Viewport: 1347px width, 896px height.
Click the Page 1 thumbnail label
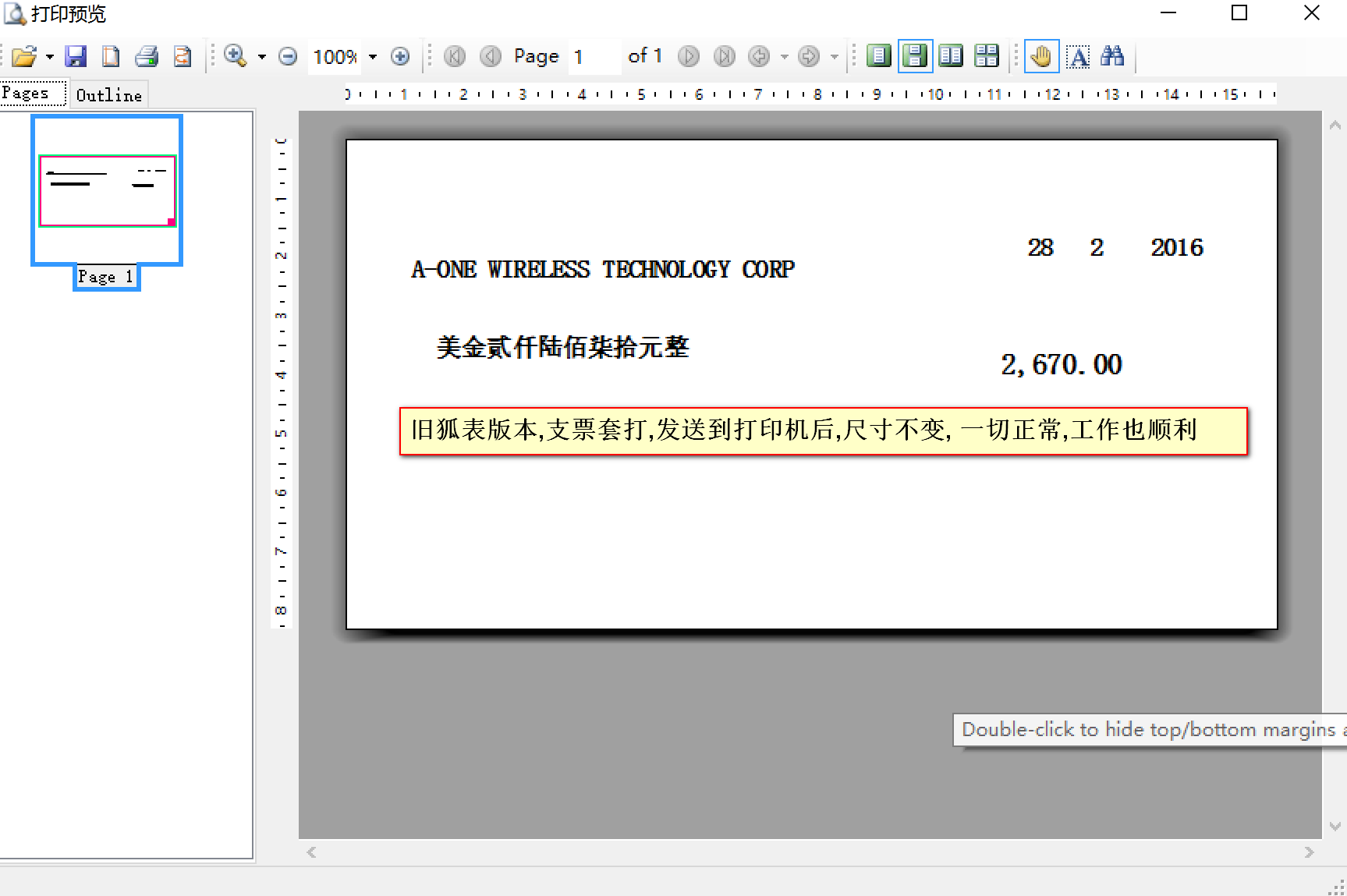click(x=106, y=277)
